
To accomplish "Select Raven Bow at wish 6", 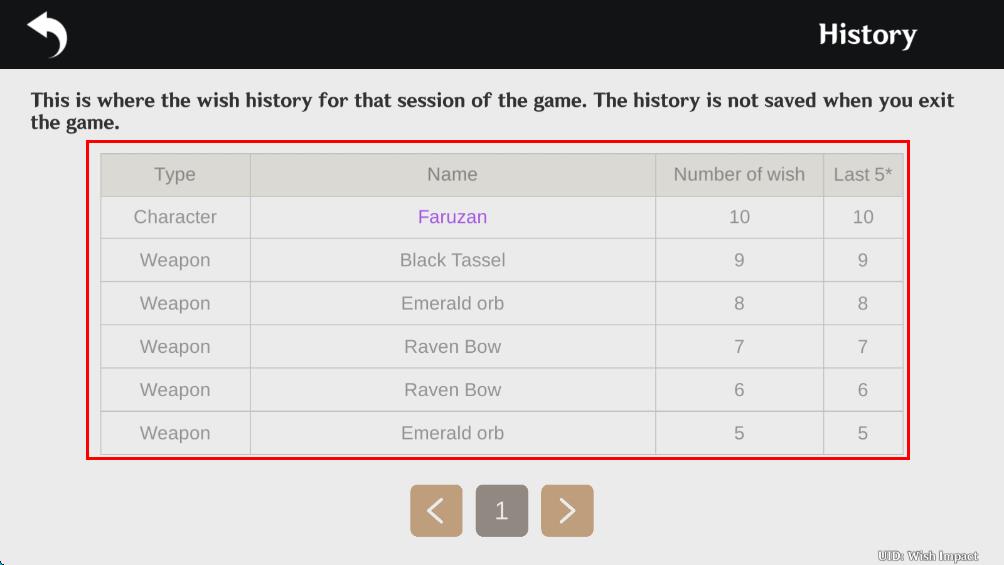I will pyautogui.click(x=452, y=390).
